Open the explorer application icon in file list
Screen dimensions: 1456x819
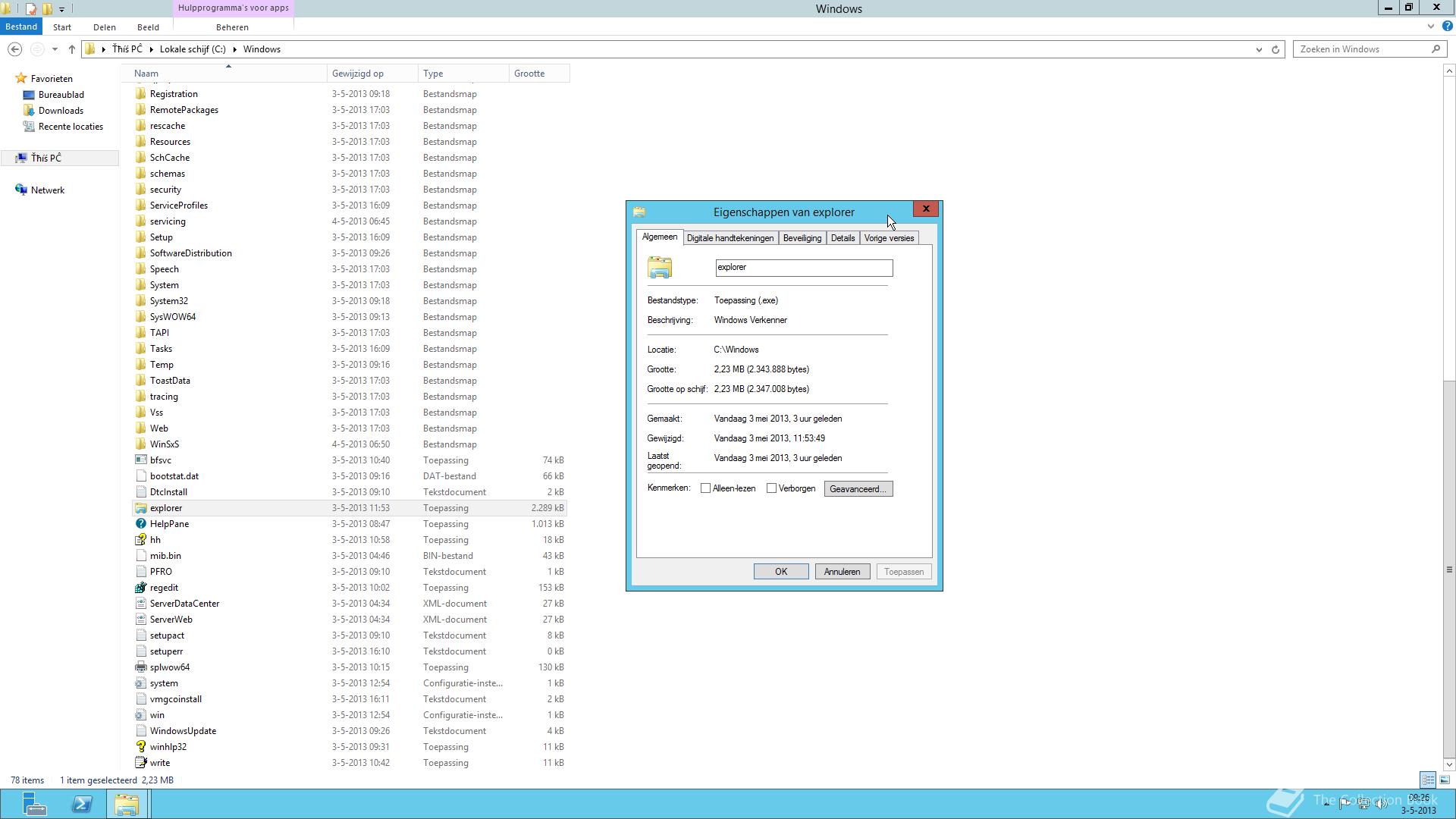pos(140,508)
